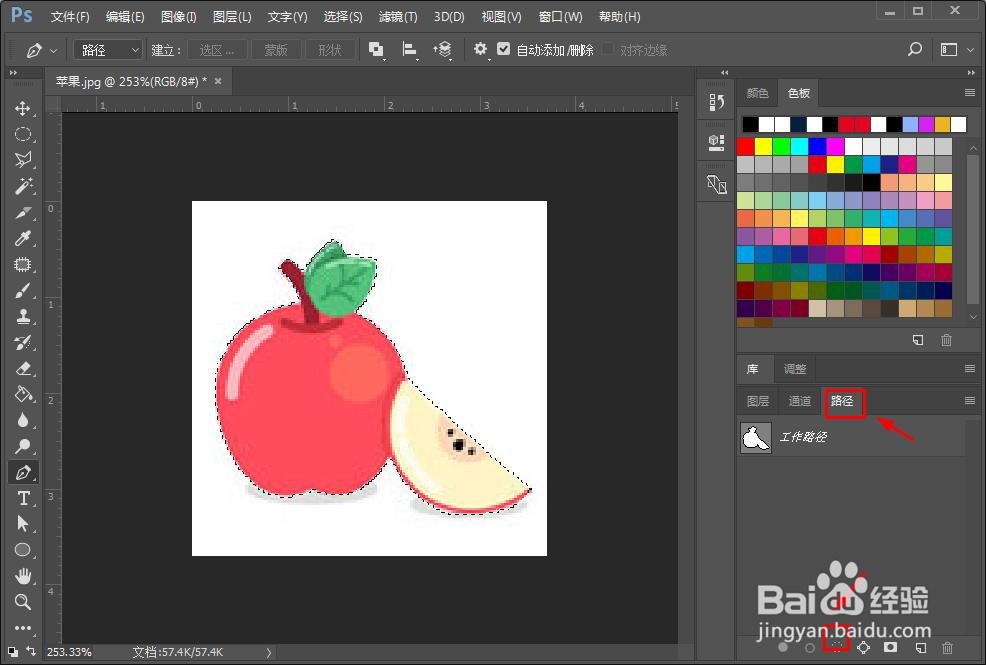Open collapsed History panel icon
986x665 pixels.
tap(717, 102)
